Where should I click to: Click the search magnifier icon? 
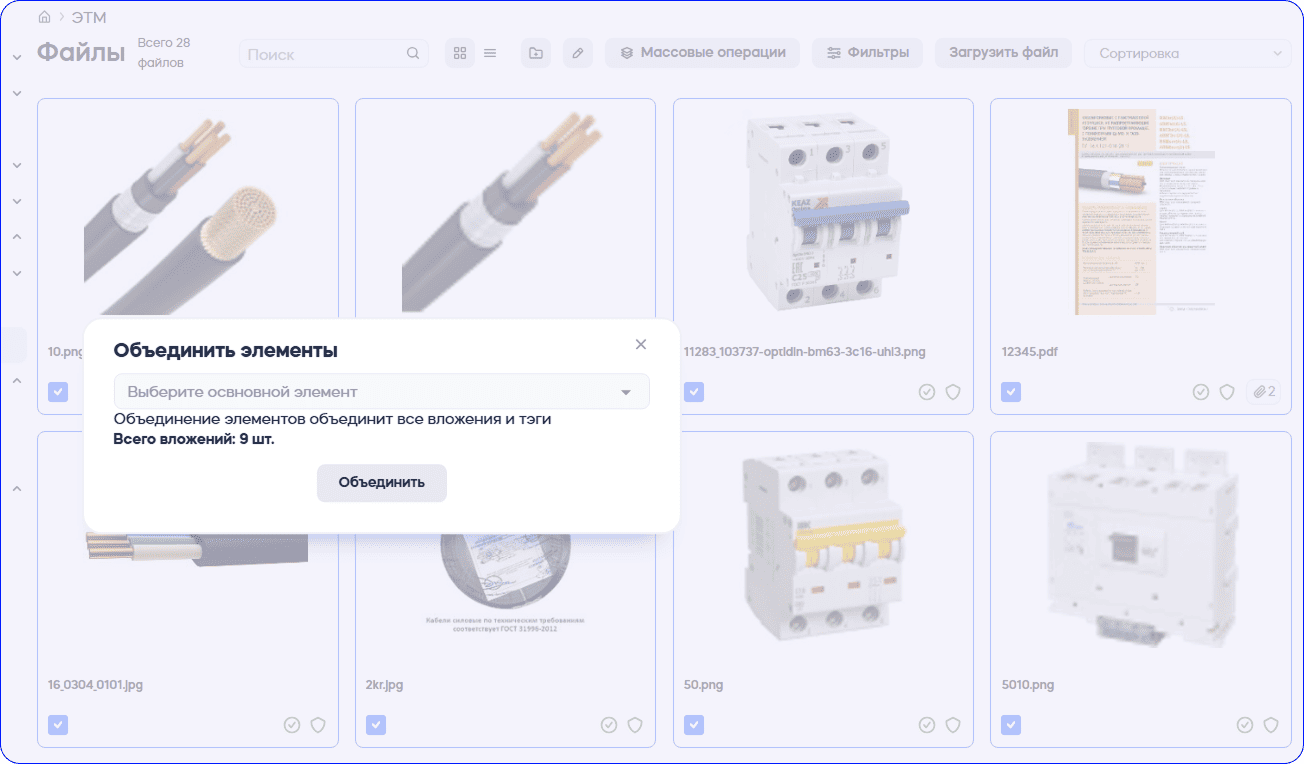click(414, 54)
